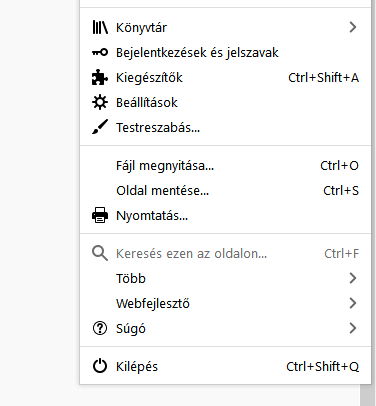The width and height of the screenshot is (376, 406).
Task: Click the Könyvtár library books icon
Action: click(x=100, y=27)
